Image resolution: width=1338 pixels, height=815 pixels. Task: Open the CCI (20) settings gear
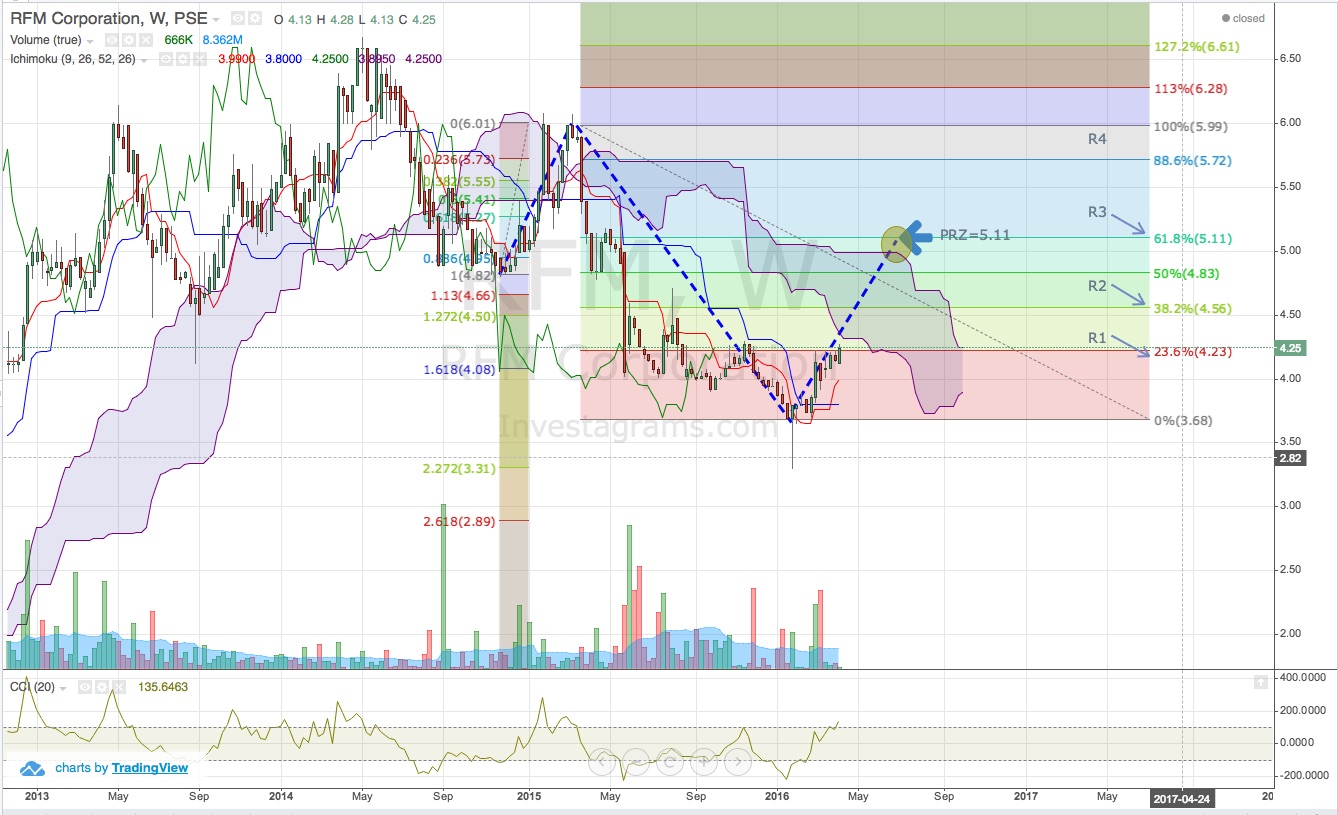102,687
